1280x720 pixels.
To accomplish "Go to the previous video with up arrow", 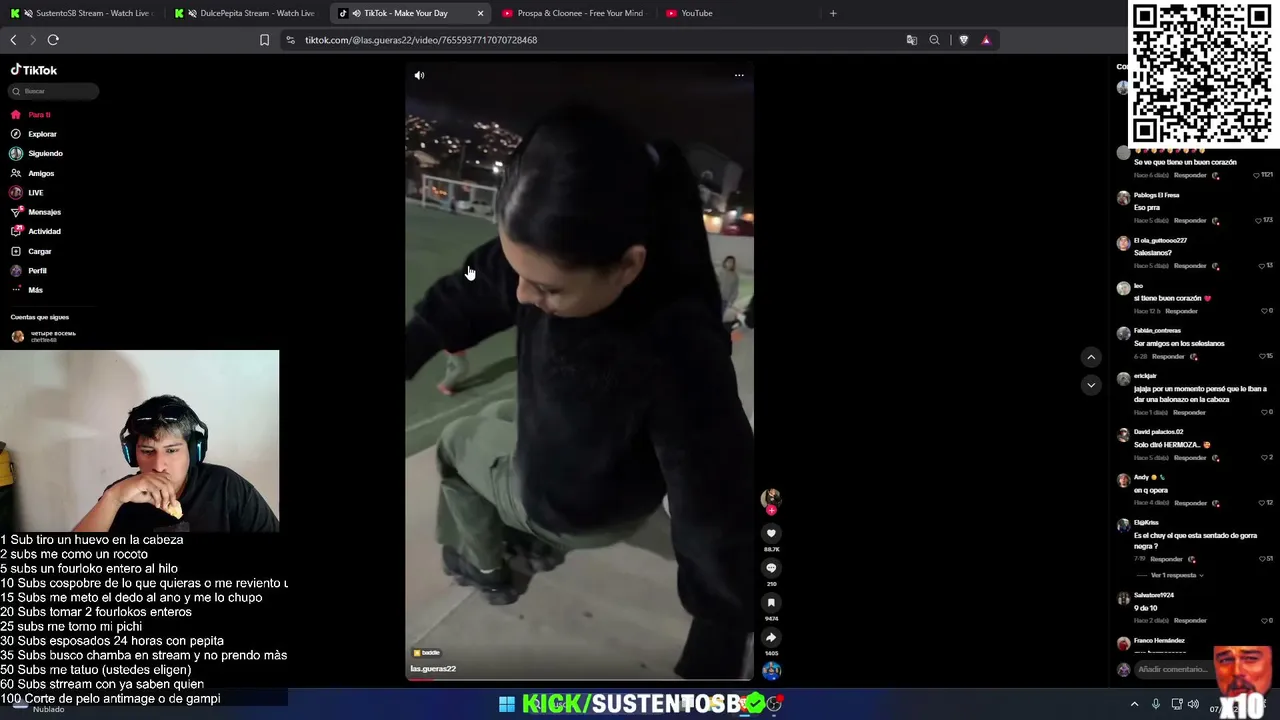I will [x=1091, y=357].
